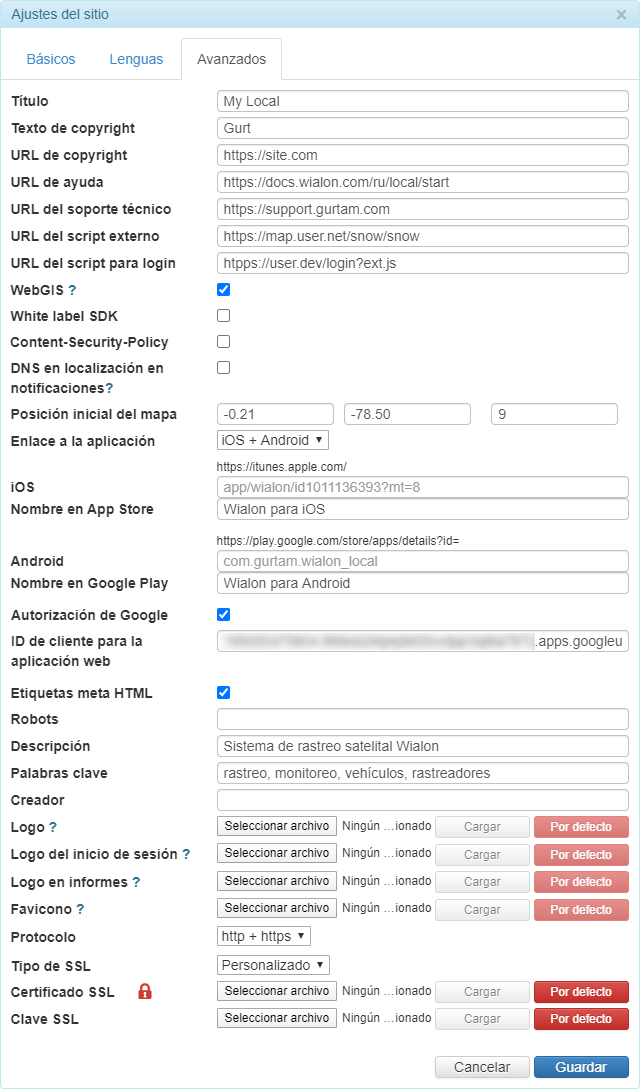Close the Ajustes del sitio dialog
The width and height of the screenshot is (640, 1089).
(621, 15)
